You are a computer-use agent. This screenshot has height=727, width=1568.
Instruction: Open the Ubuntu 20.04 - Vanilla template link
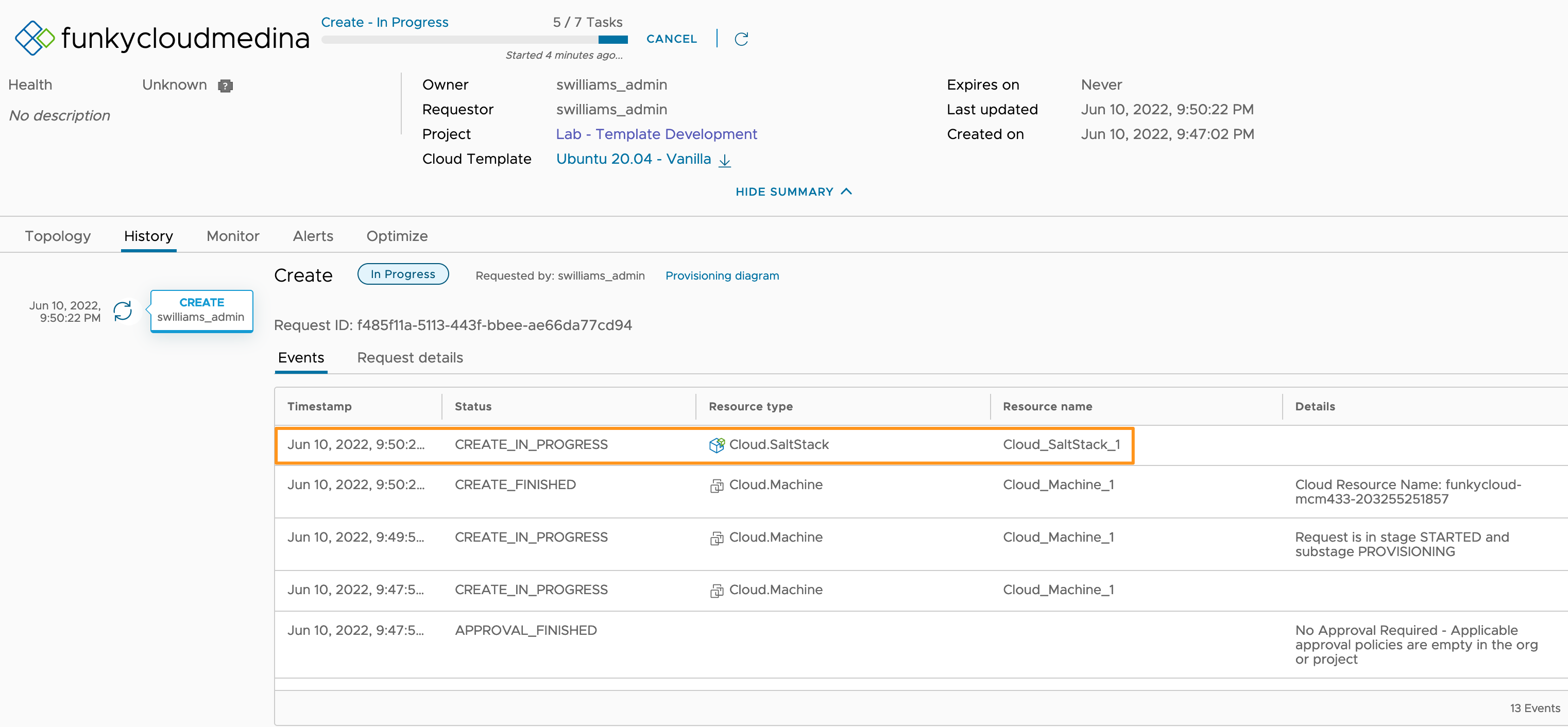coord(633,159)
